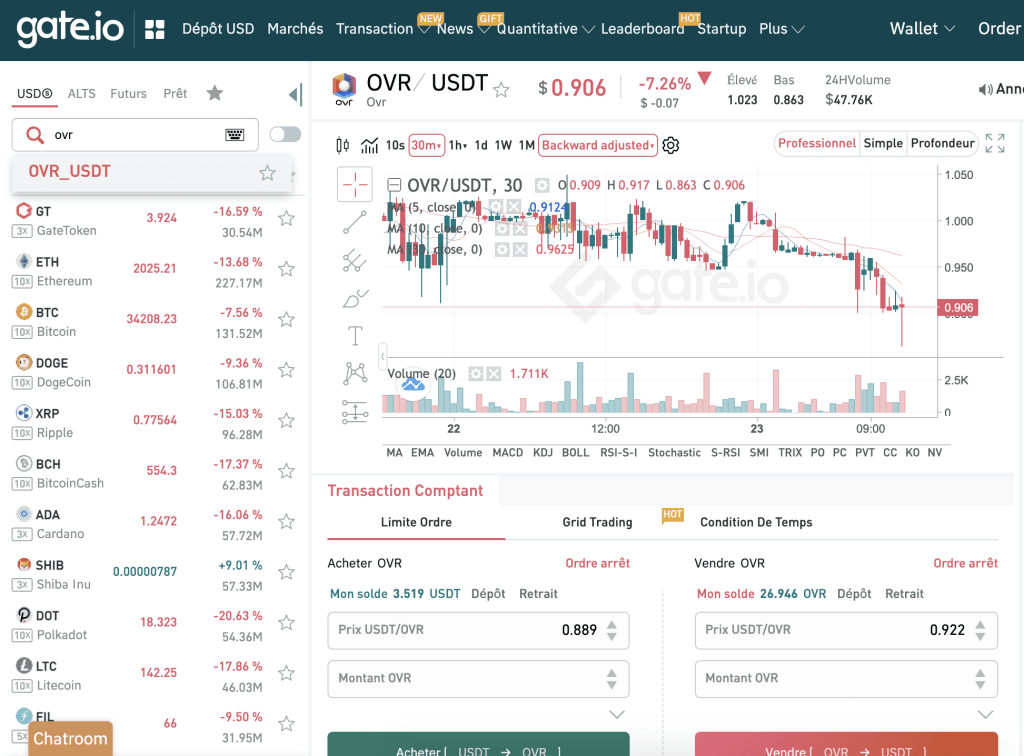Collapse the OVR/USDT chart legend box

pyautogui.click(x=394, y=185)
